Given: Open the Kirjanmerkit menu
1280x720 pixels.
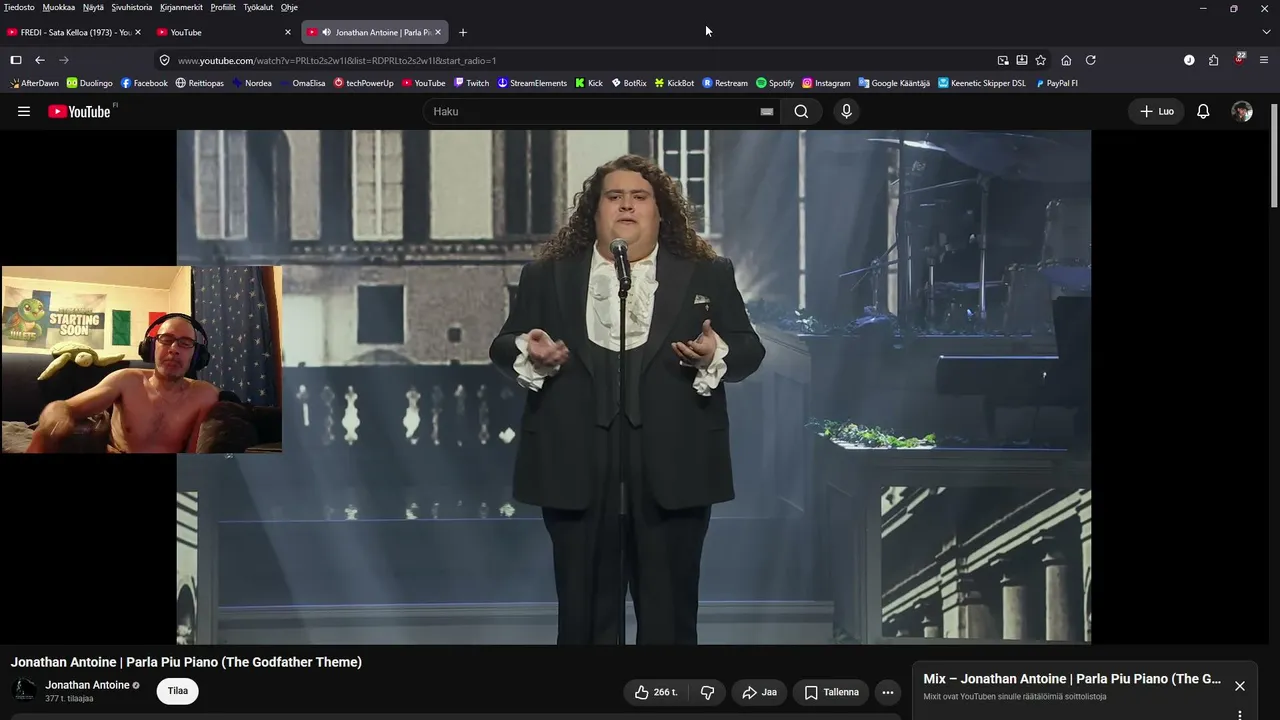Looking at the screenshot, I should [181, 7].
